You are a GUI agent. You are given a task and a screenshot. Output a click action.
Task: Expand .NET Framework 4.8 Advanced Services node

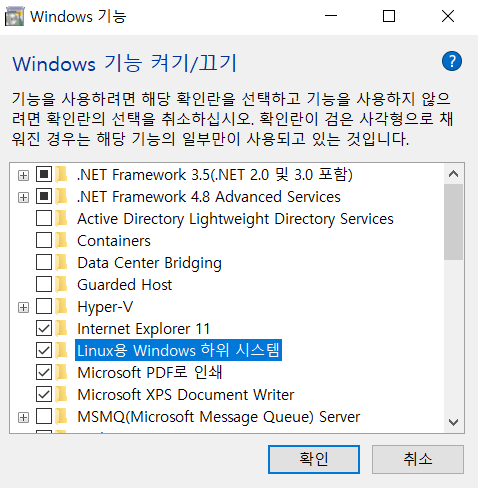[23, 197]
